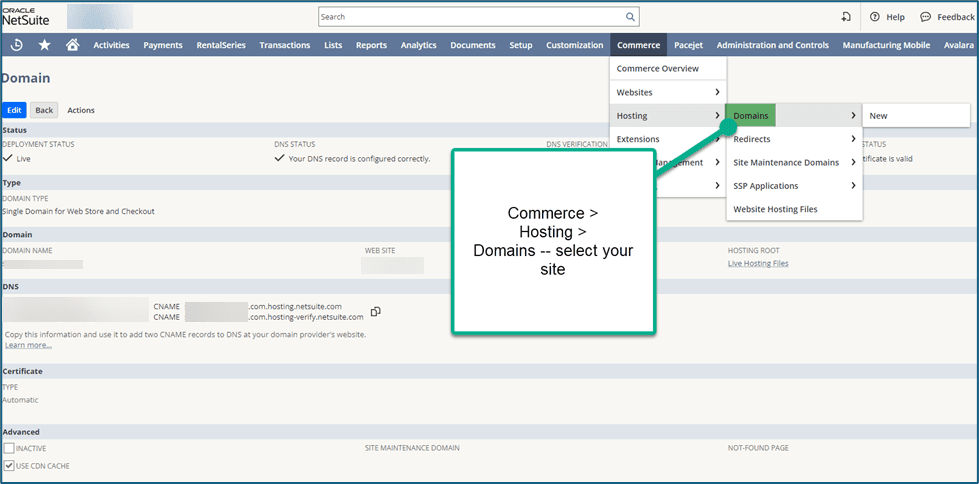979x484 pixels.
Task: Click the Feedback speech bubble icon
Action: pyautogui.click(x=925, y=17)
